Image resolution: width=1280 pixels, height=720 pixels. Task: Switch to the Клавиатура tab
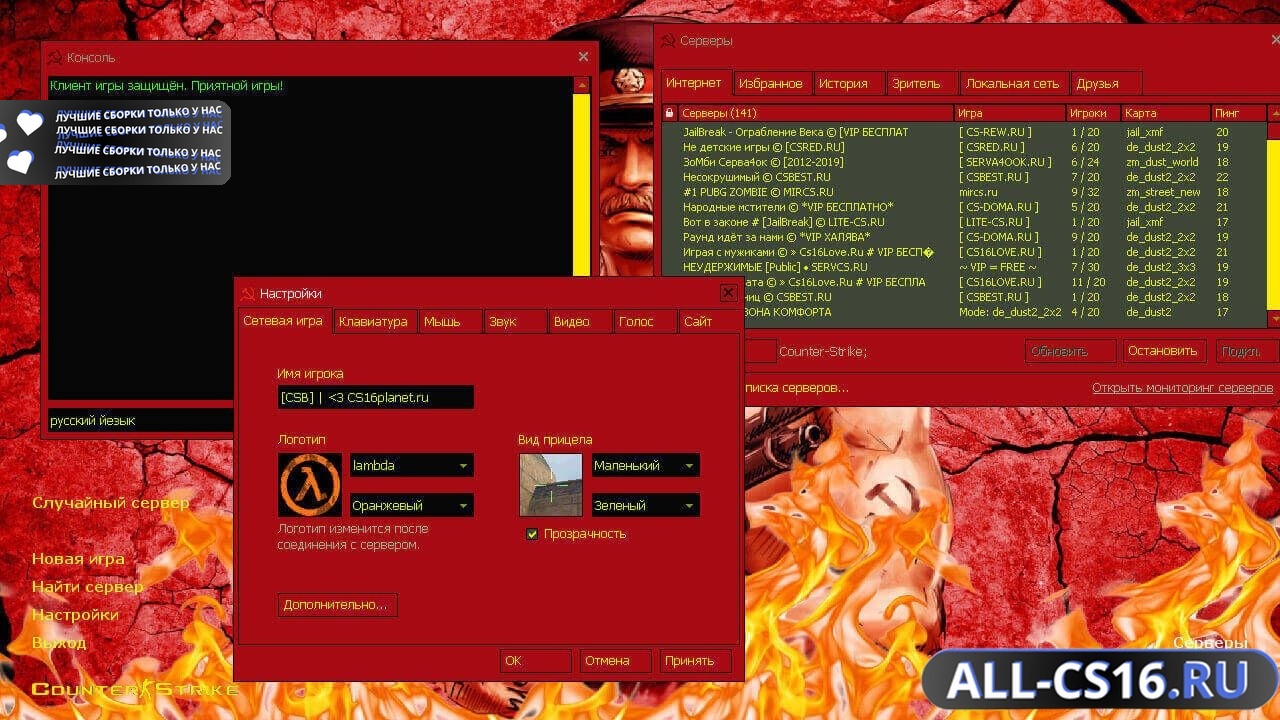coord(374,322)
